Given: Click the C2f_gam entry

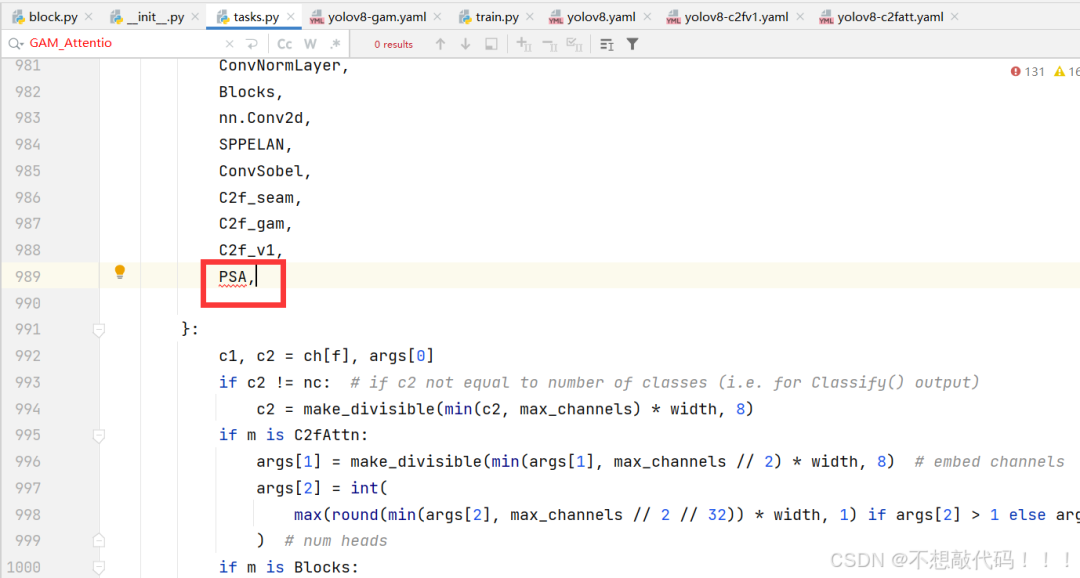Looking at the screenshot, I should click(251, 224).
